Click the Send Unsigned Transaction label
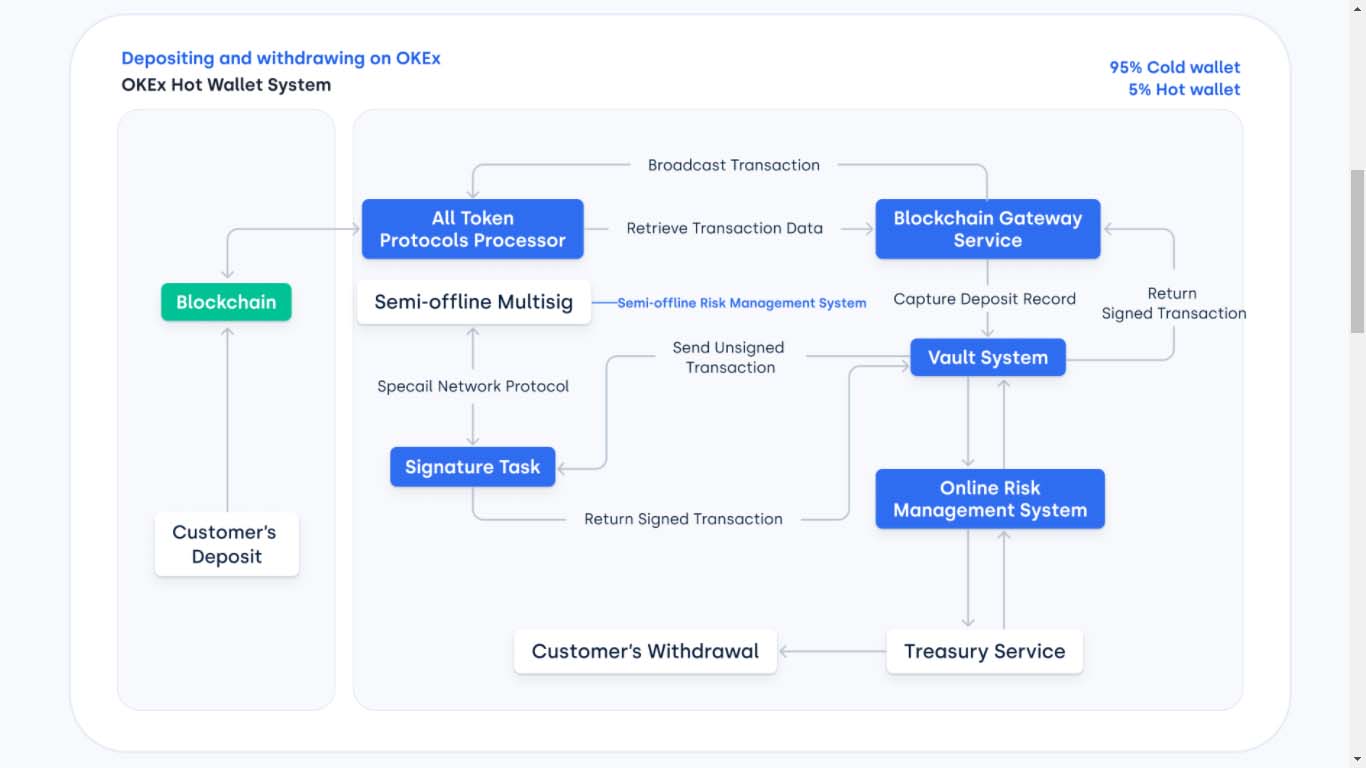1366x768 pixels. pos(729,357)
